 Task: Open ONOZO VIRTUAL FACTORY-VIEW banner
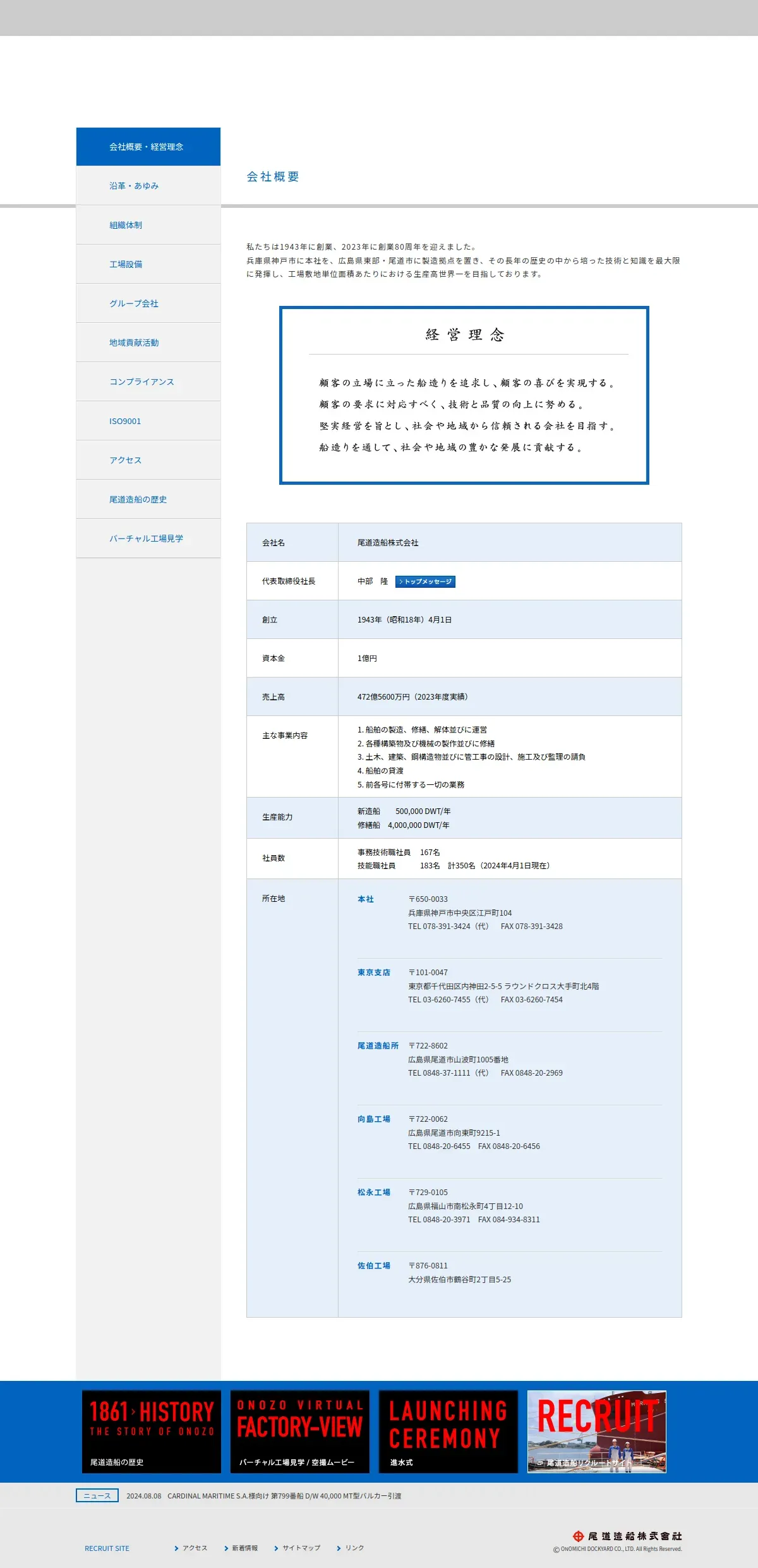tap(300, 1431)
